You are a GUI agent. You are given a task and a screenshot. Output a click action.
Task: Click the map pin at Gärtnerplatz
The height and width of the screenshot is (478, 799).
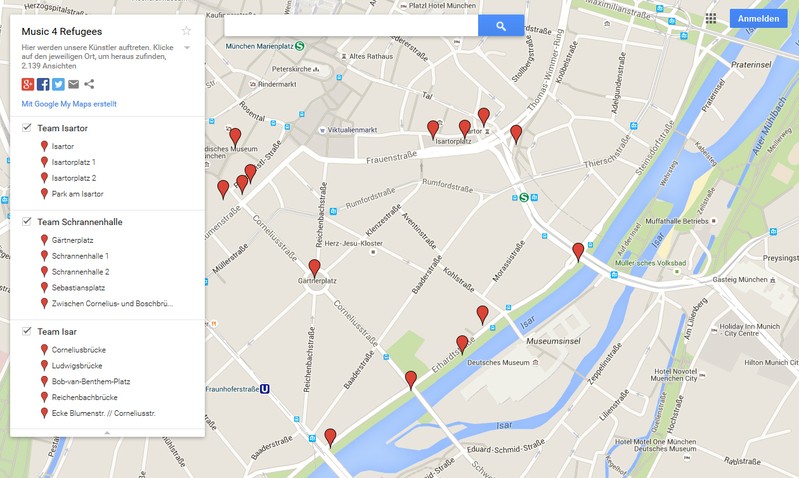[x=314, y=267]
